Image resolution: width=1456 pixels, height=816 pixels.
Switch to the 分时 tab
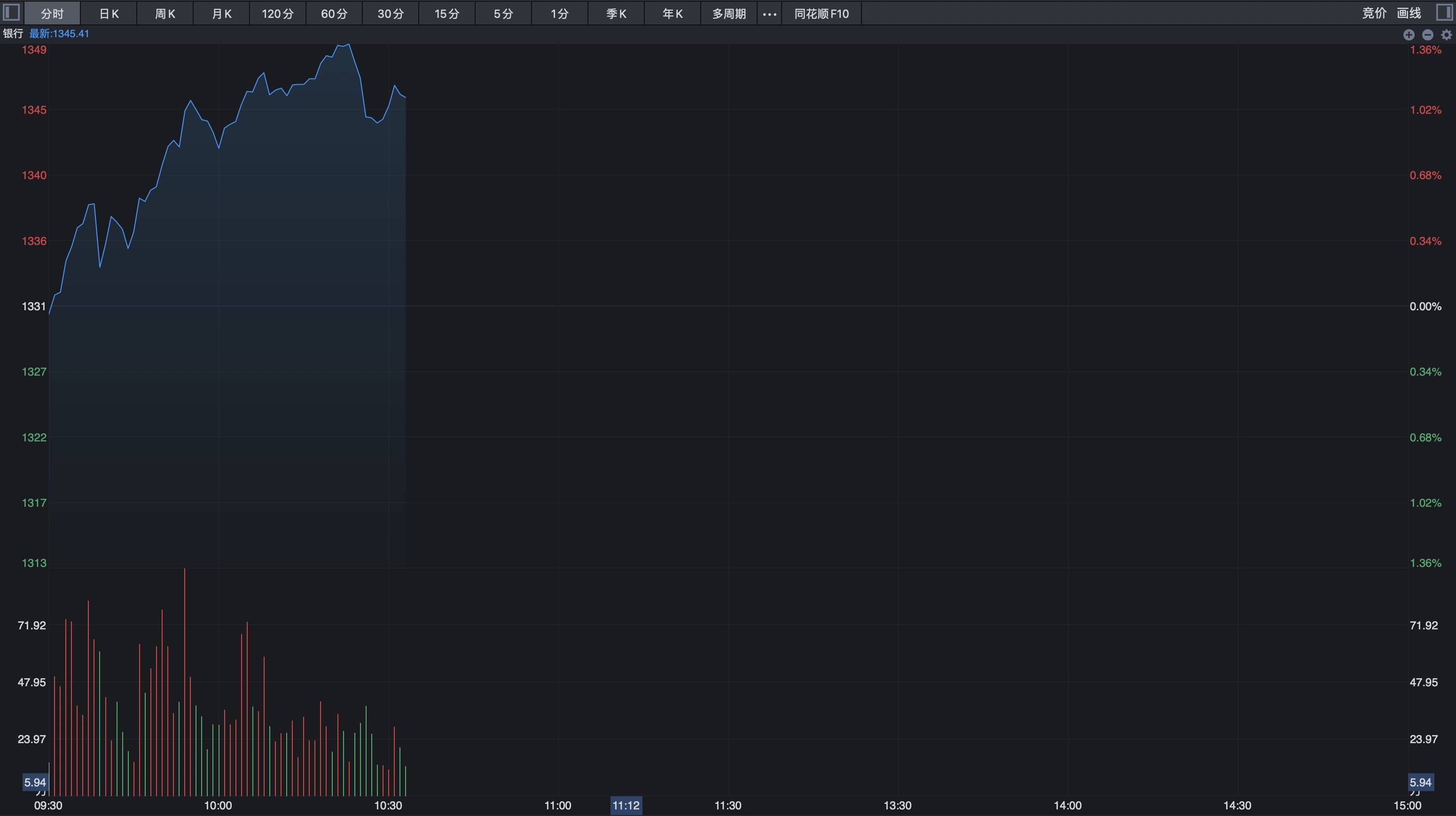coord(52,14)
